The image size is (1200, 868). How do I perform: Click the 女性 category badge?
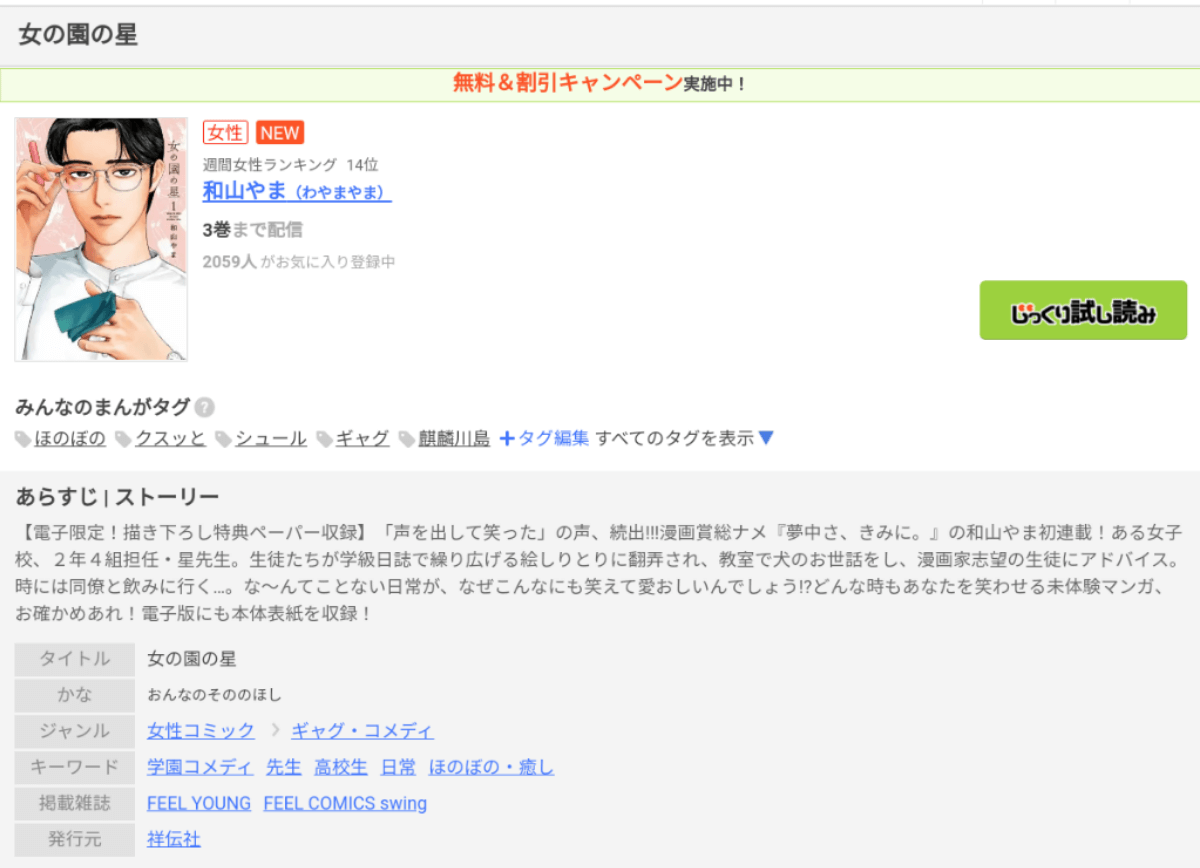pyautogui.click(x=225, y=132)
